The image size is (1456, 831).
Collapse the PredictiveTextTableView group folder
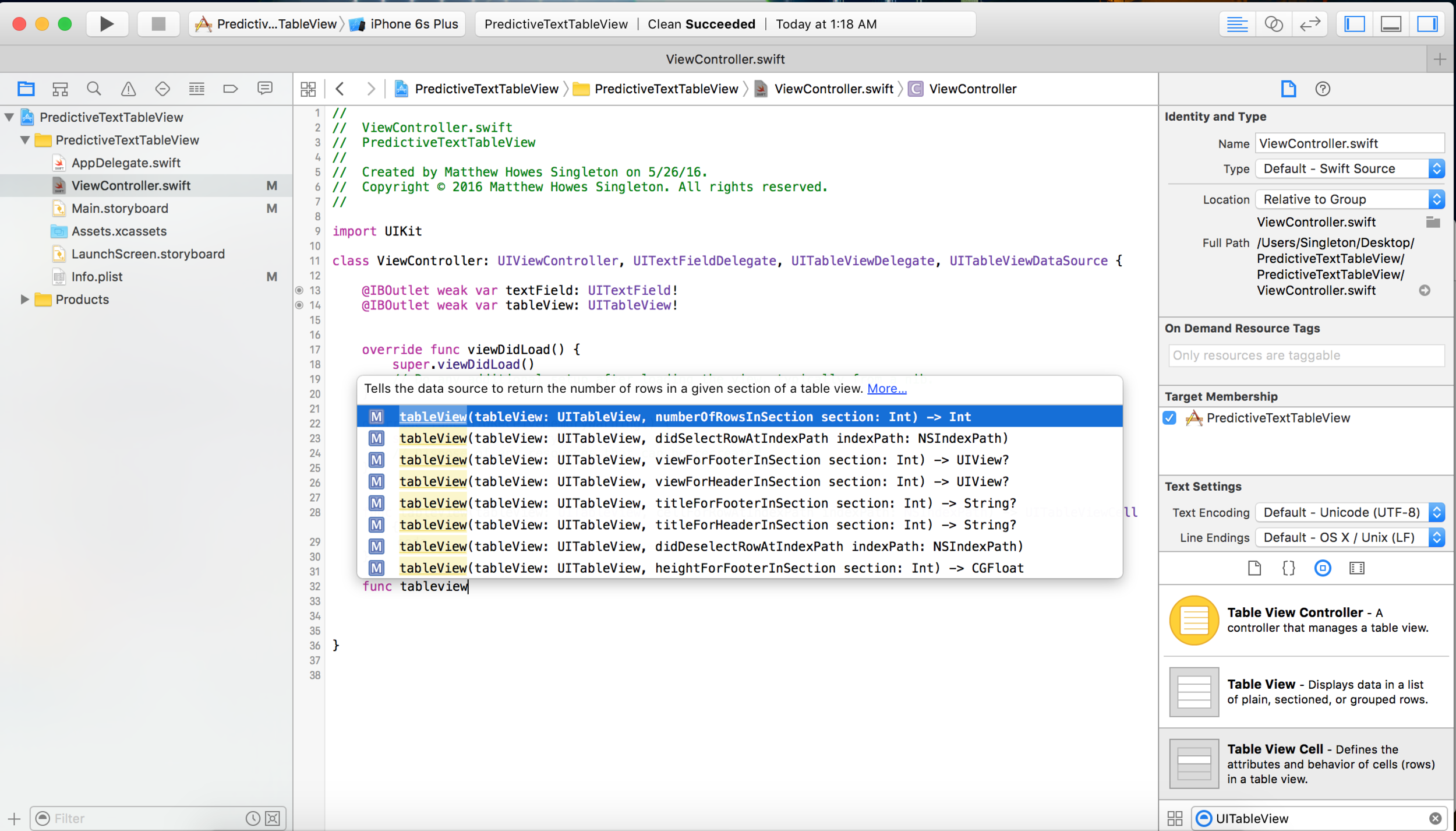(x=25, y=140)
